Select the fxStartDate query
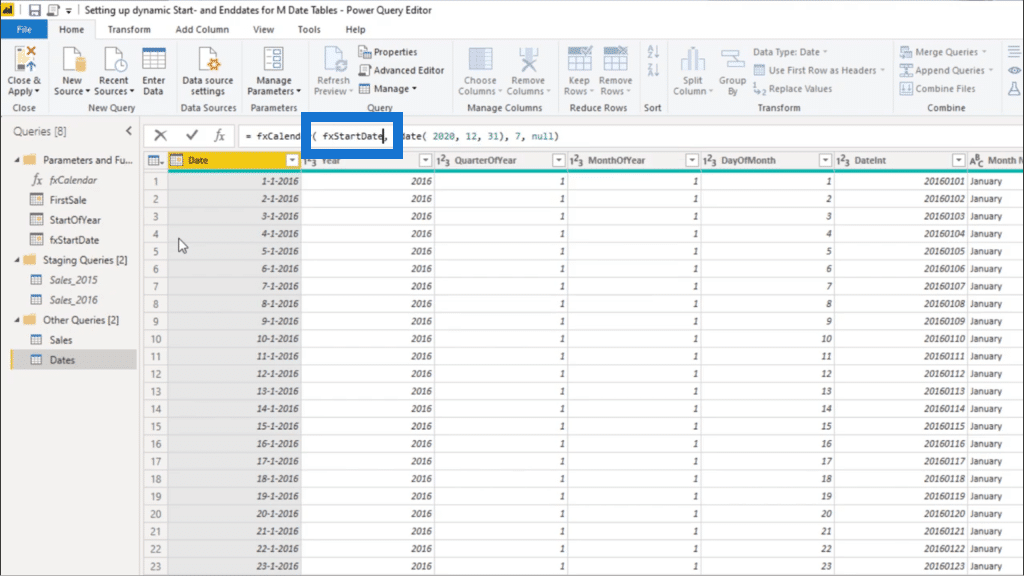 (74, 240)
